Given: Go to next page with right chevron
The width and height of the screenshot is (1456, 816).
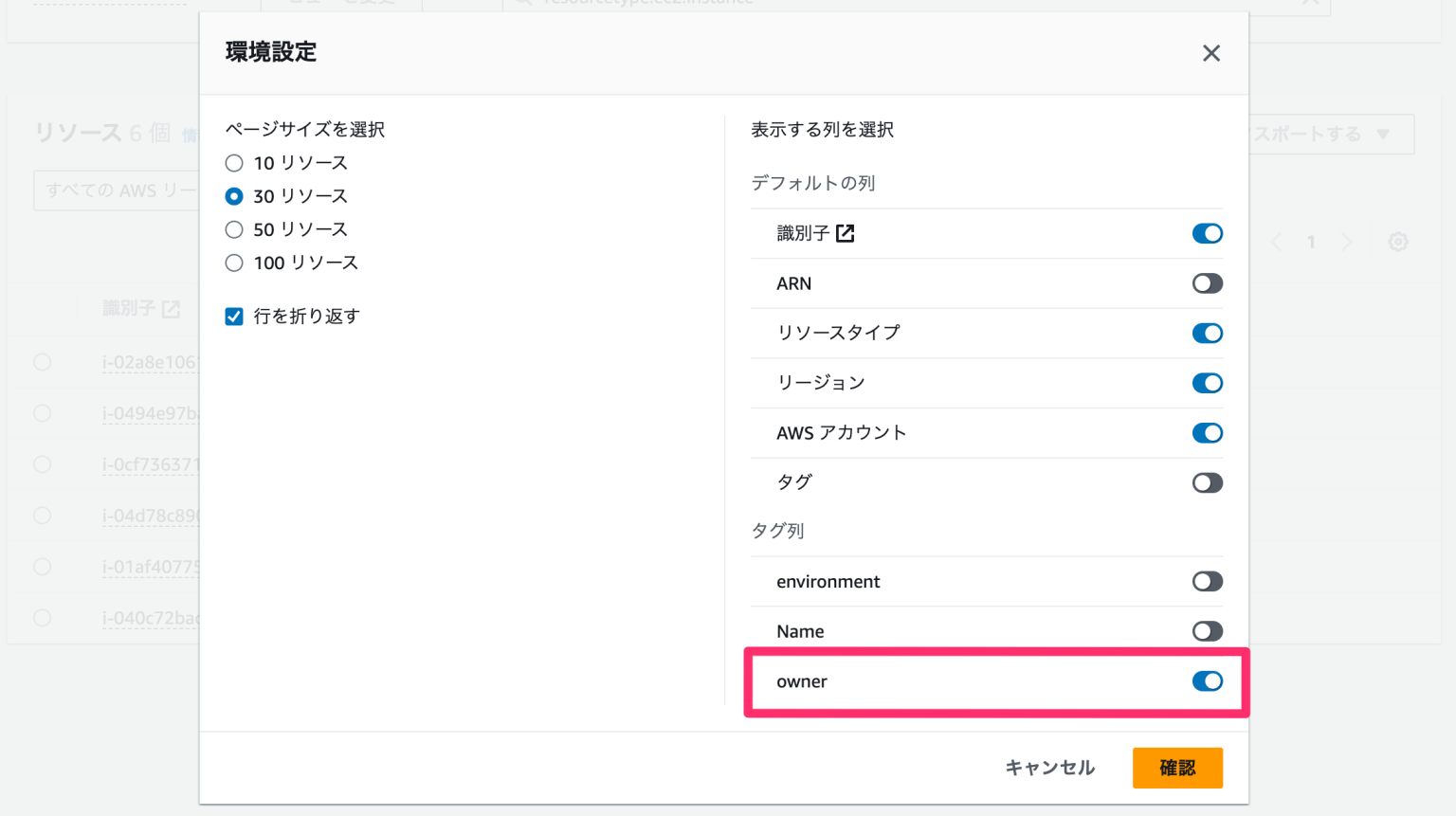Looking at the screenshot, I should click(1346, 243).
